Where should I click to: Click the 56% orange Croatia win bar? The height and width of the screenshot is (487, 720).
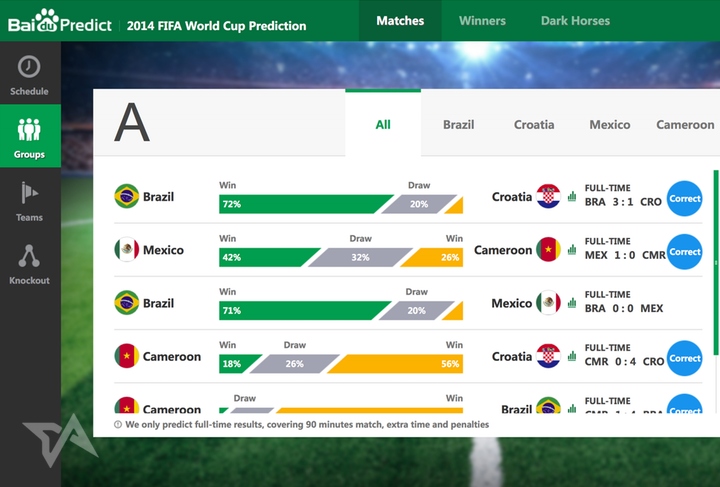click(x=395, y=364)
